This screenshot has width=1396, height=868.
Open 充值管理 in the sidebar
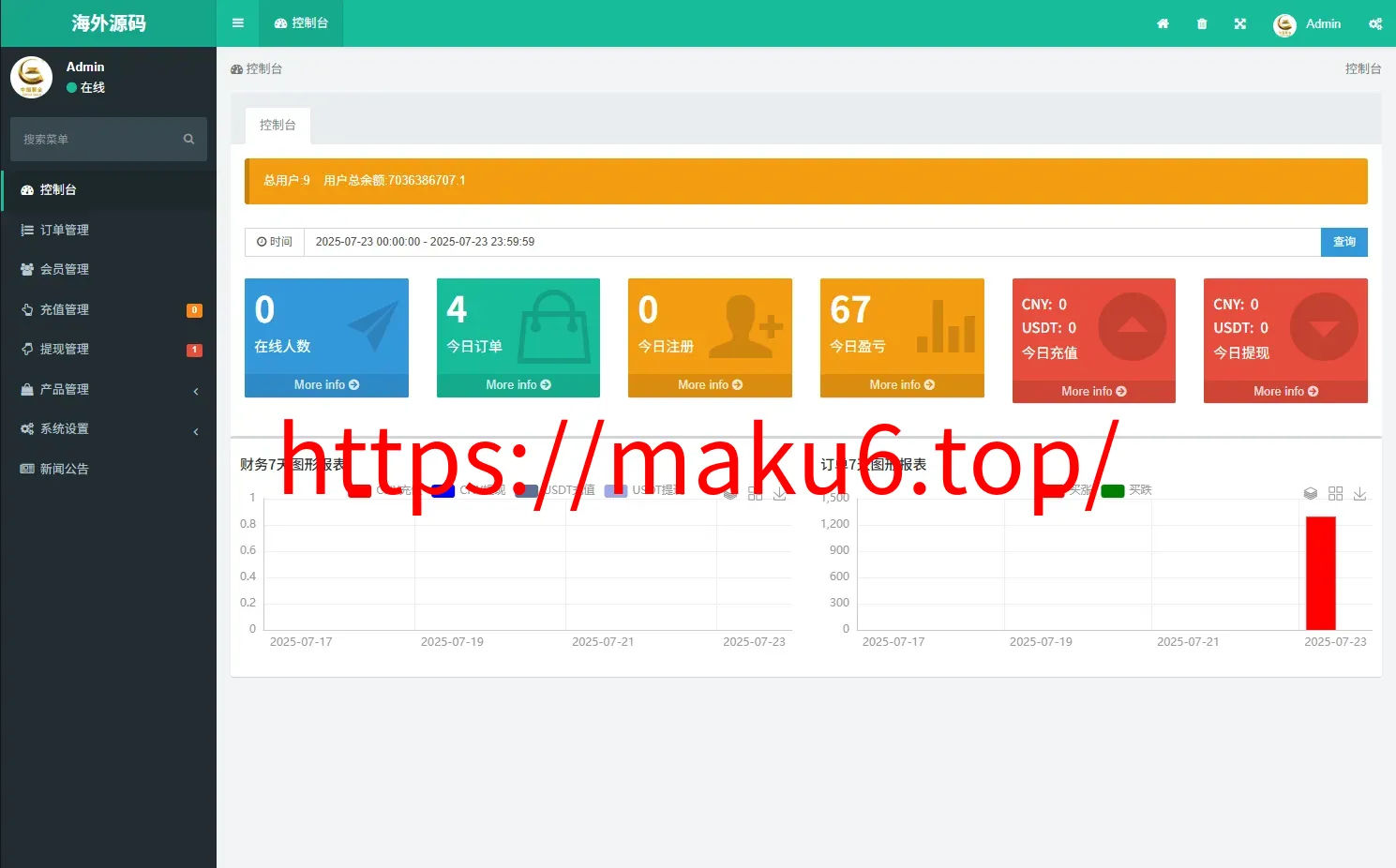(109, 309)
